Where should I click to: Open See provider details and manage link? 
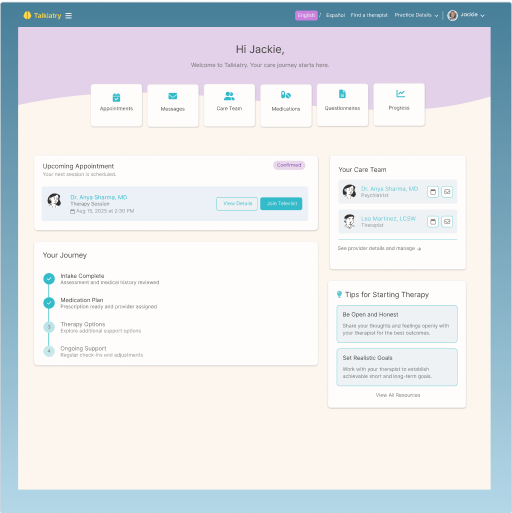click(x=379, y=248)
